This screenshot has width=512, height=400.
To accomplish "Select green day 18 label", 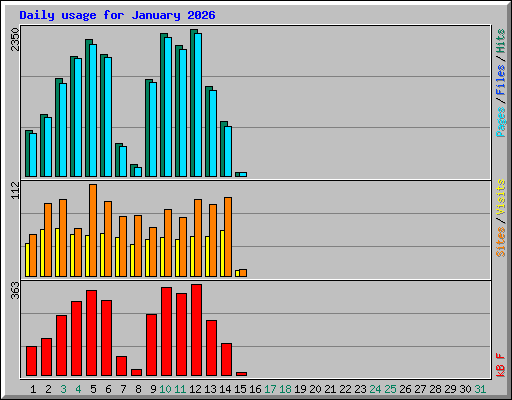I will 285,389.
